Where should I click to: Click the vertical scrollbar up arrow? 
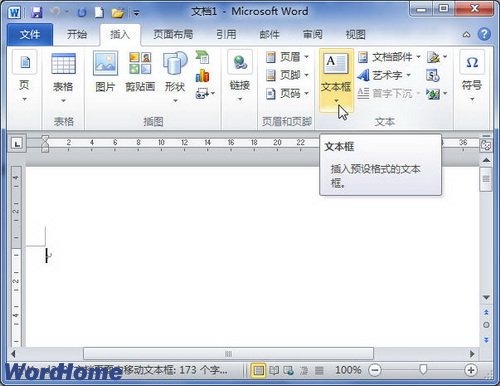[x=486, y=160]
